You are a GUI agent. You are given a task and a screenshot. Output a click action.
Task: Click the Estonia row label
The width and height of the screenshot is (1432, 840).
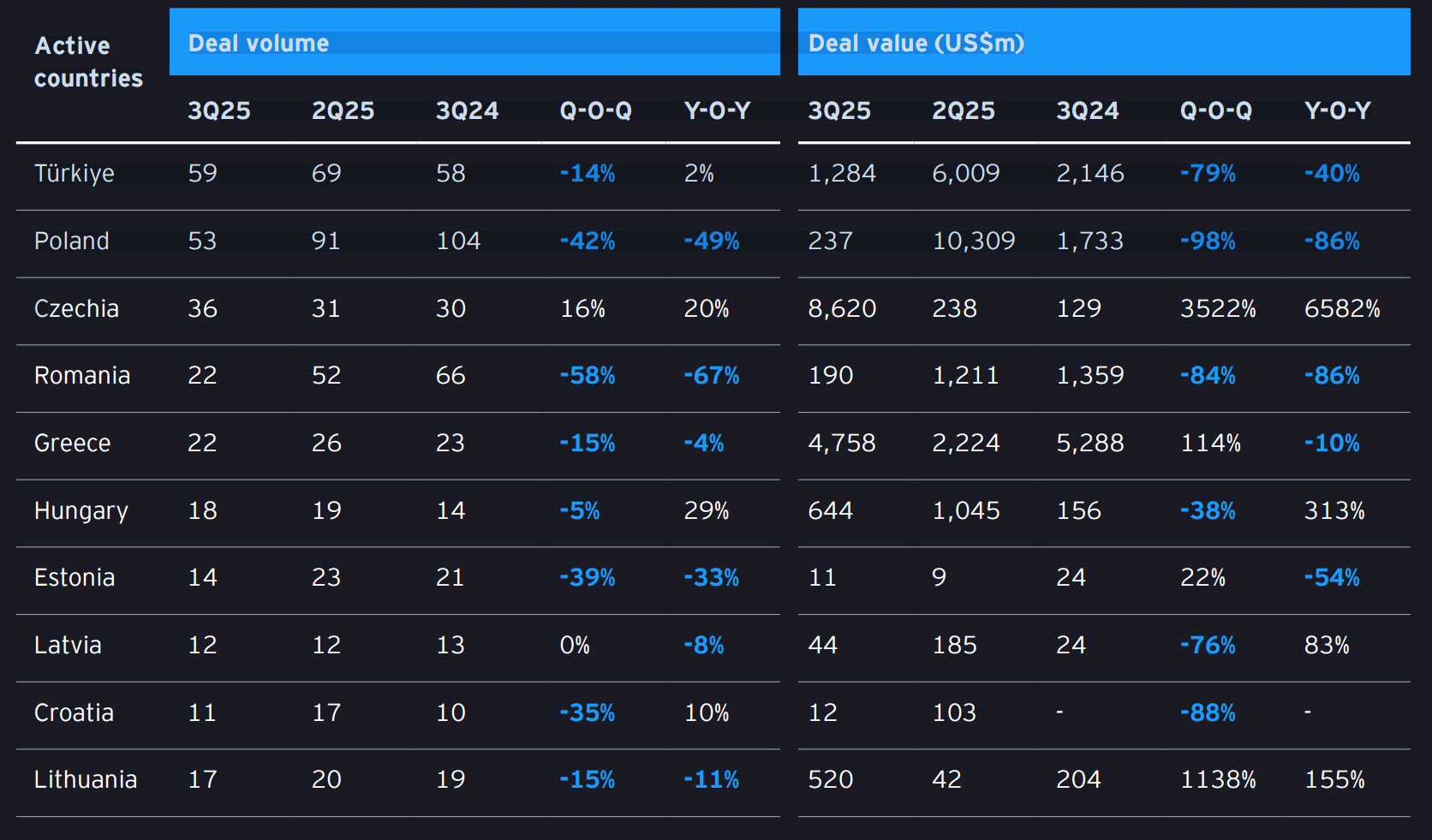[75, 578]
